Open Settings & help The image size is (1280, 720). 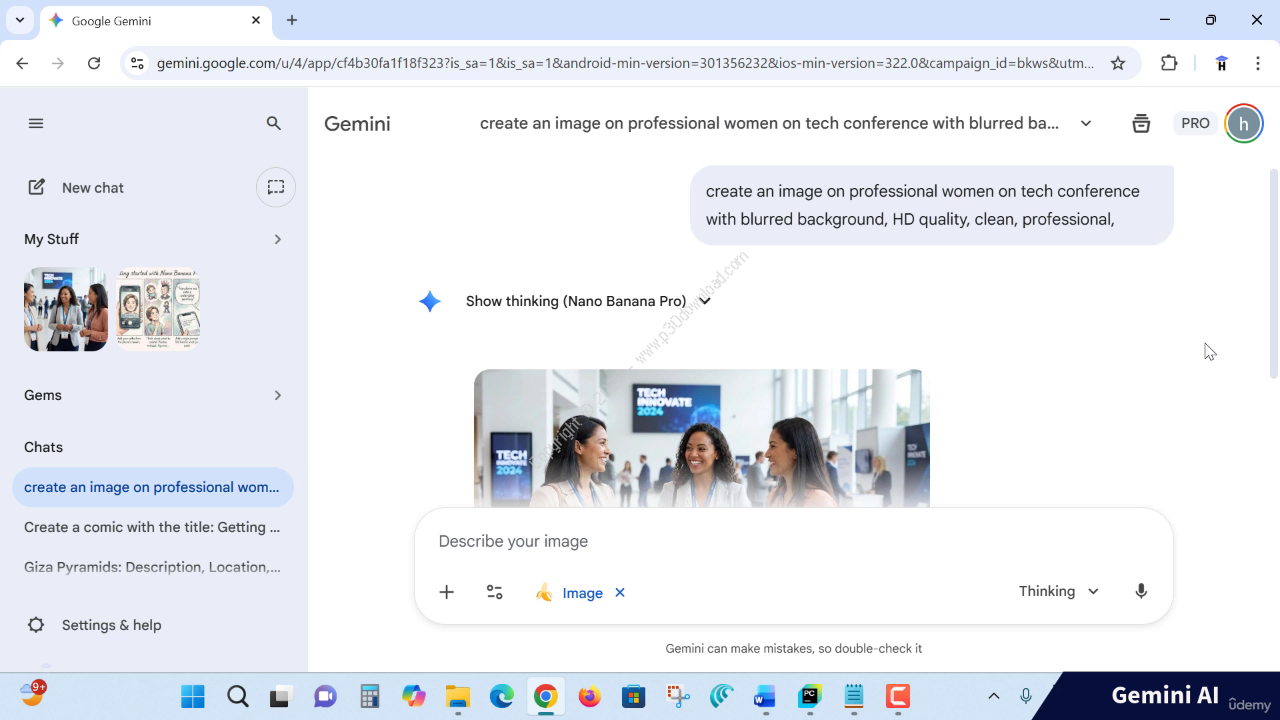(x=110, y=625)
